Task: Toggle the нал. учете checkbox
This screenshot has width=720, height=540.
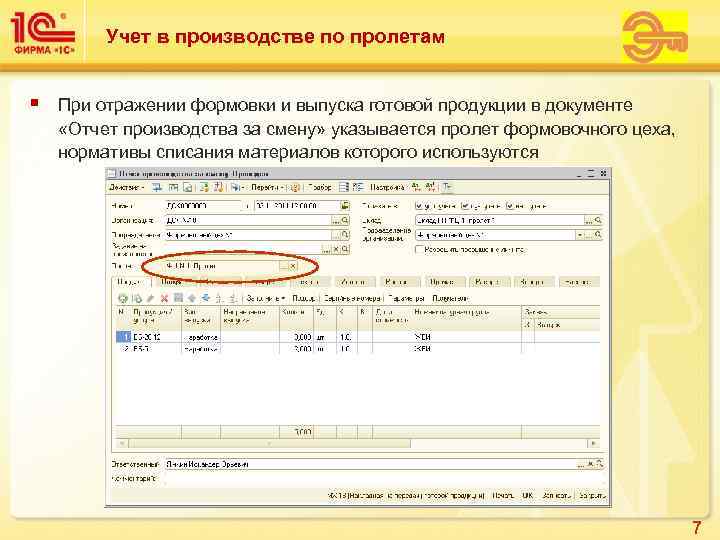Action: tap(509, 206)
